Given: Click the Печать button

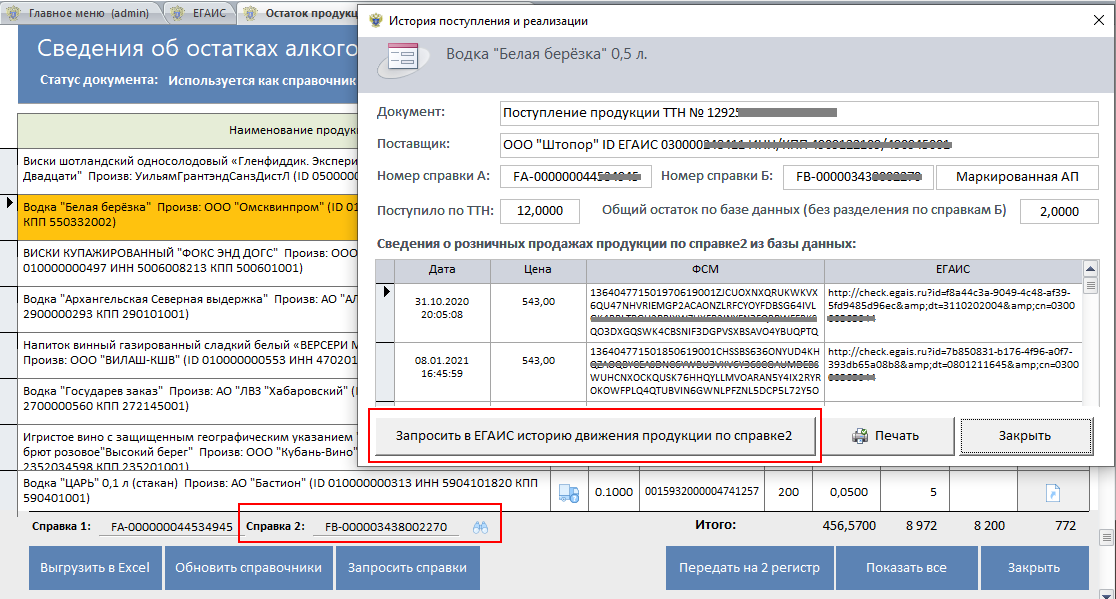Looking at the screenshot, I should [885, 436].
